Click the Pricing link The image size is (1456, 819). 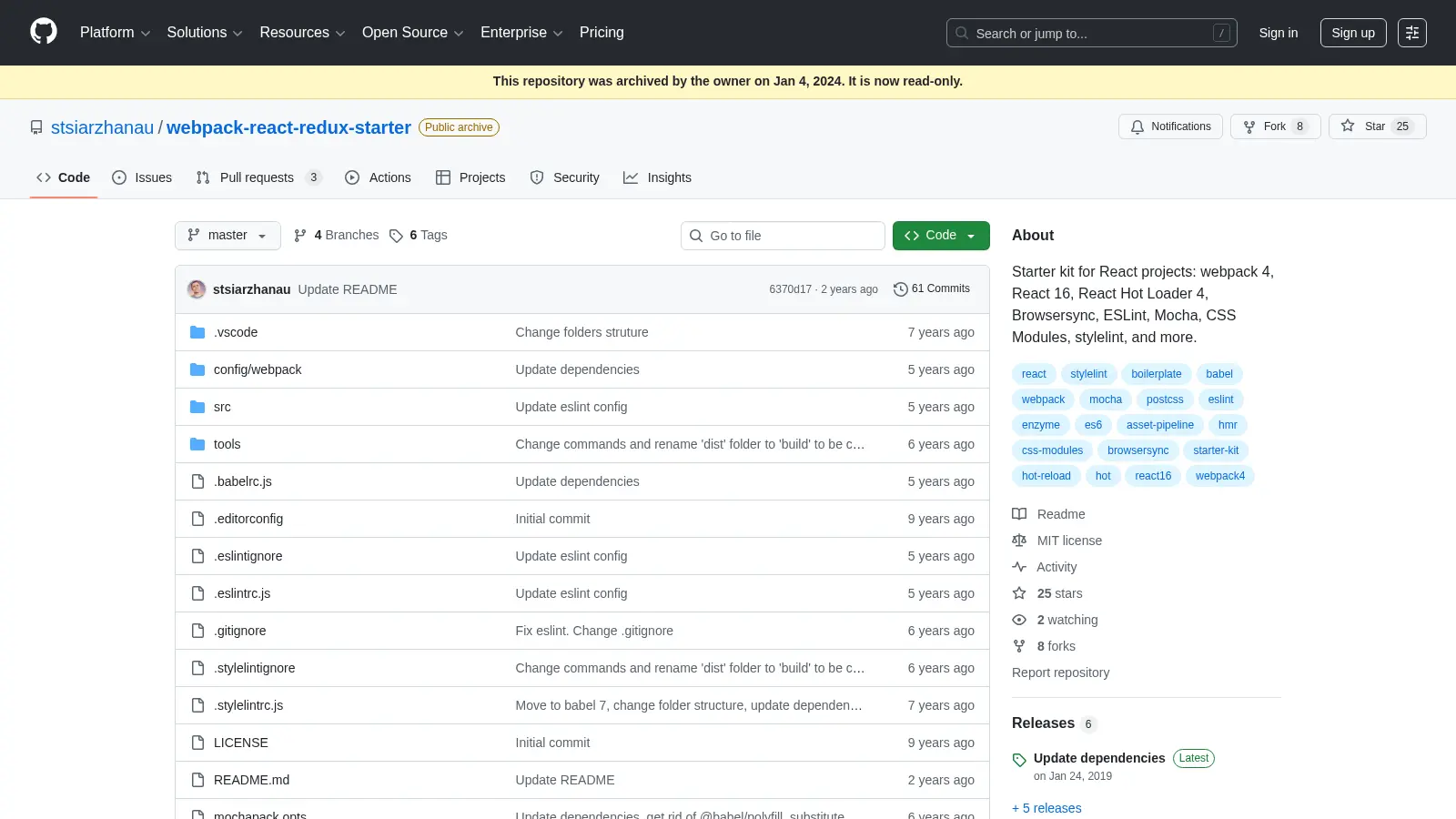click(602, 33)
